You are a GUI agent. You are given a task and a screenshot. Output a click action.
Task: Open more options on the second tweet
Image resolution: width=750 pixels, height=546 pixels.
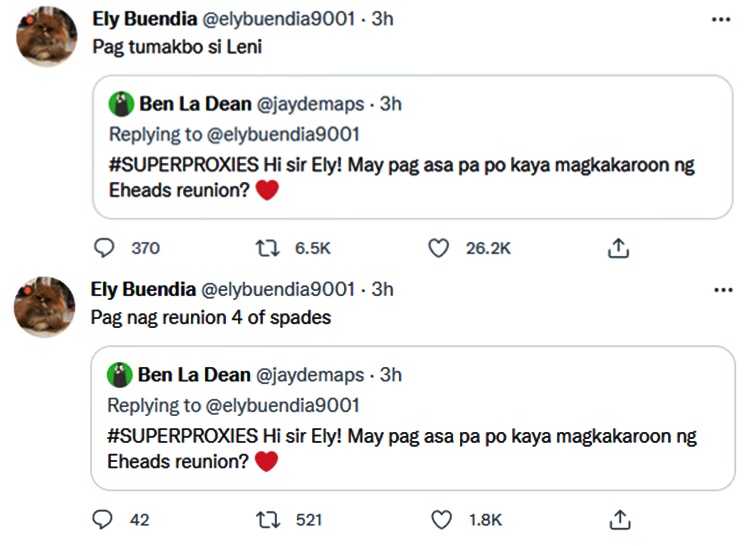(721, 290)
